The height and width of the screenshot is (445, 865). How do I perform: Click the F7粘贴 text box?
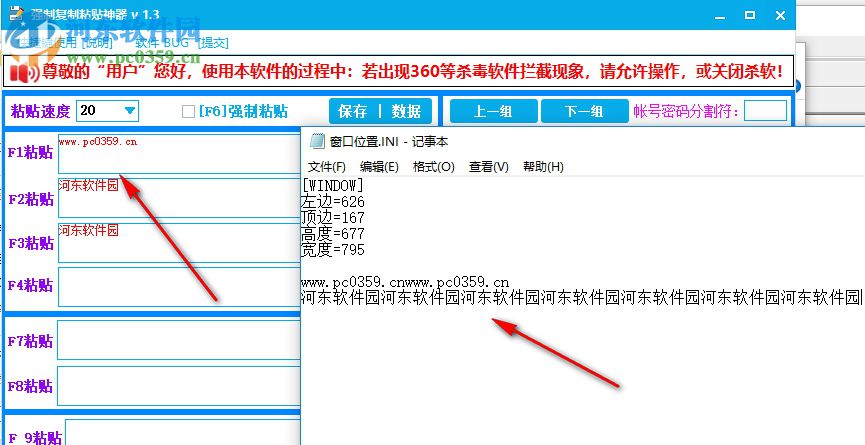179,340
